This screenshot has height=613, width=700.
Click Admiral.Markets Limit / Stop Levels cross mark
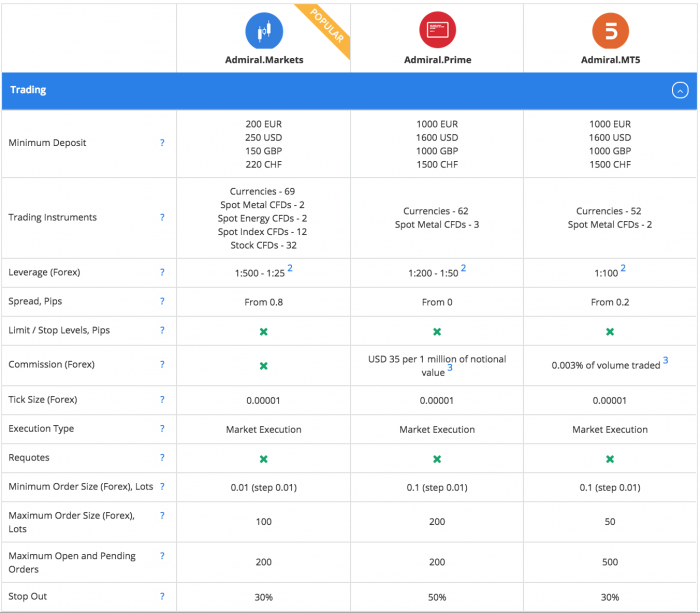263,331
